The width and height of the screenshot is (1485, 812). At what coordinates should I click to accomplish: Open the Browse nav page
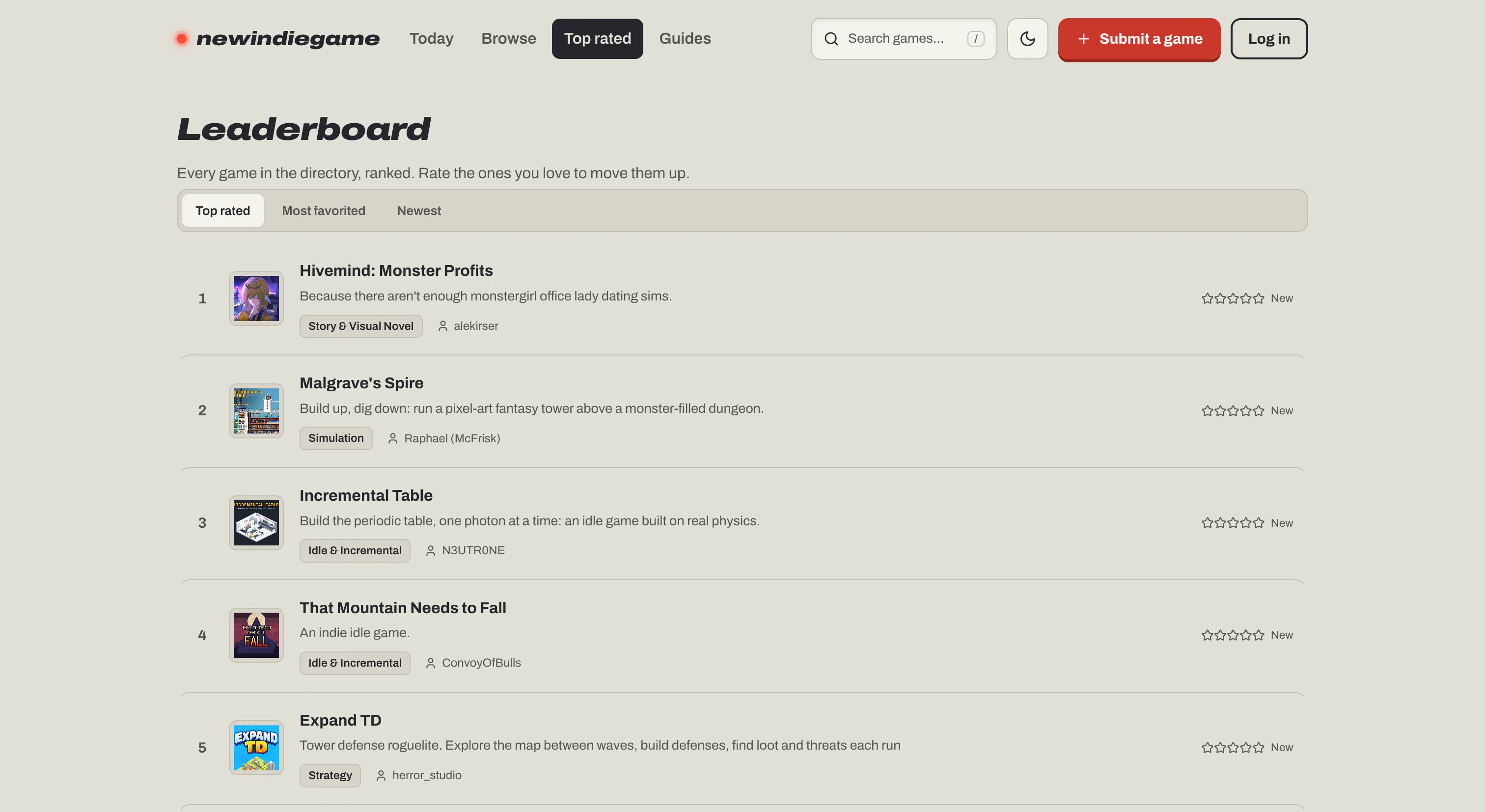pyautogui.click(x=508, y=39)
